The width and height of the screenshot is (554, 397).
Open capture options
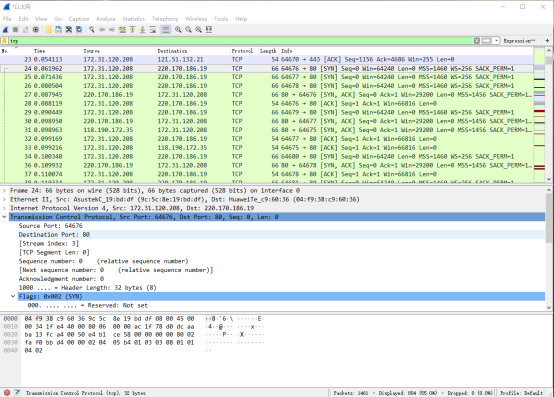coord(36,30)
